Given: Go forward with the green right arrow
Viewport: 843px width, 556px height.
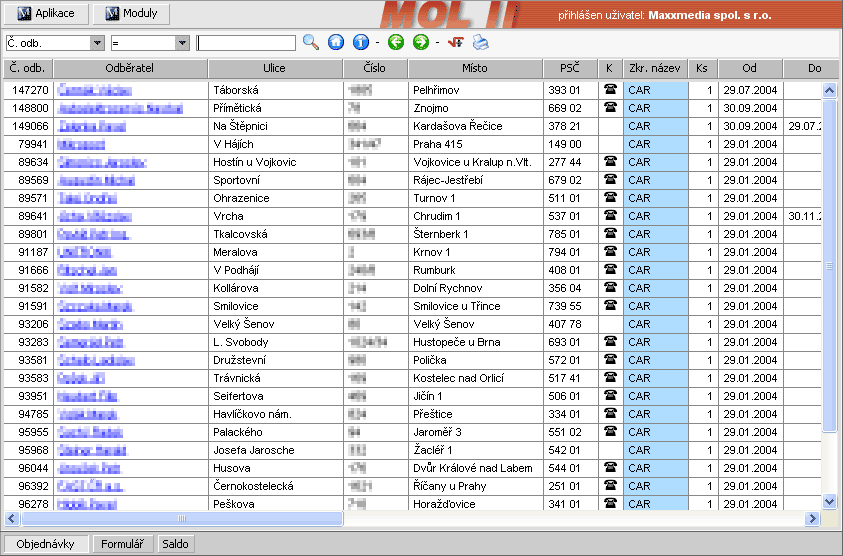Looking at the screenshot, I should (x=420, y=43).
